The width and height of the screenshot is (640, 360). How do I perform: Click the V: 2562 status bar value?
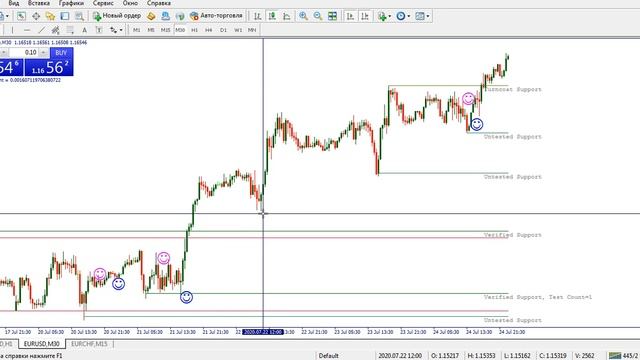(585, 356)
